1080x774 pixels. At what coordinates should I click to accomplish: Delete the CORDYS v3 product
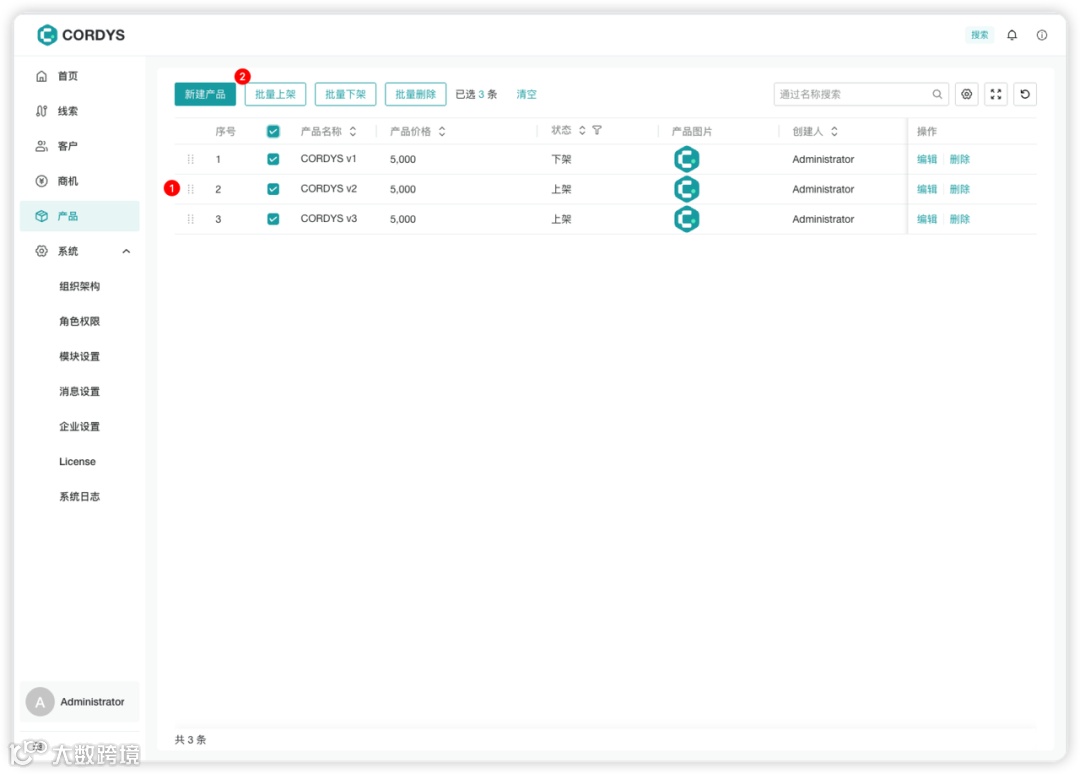pos(959,219)
